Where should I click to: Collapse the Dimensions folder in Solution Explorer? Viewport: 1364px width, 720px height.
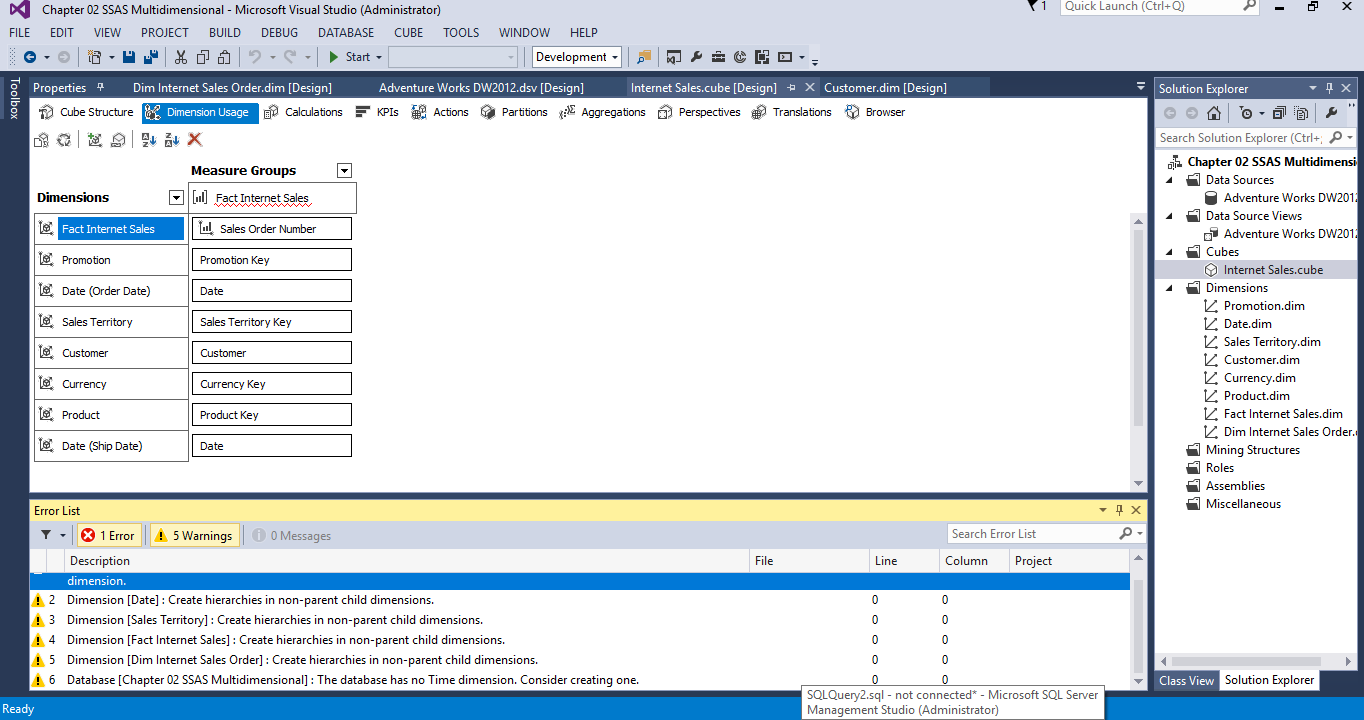click(1171, 288)
